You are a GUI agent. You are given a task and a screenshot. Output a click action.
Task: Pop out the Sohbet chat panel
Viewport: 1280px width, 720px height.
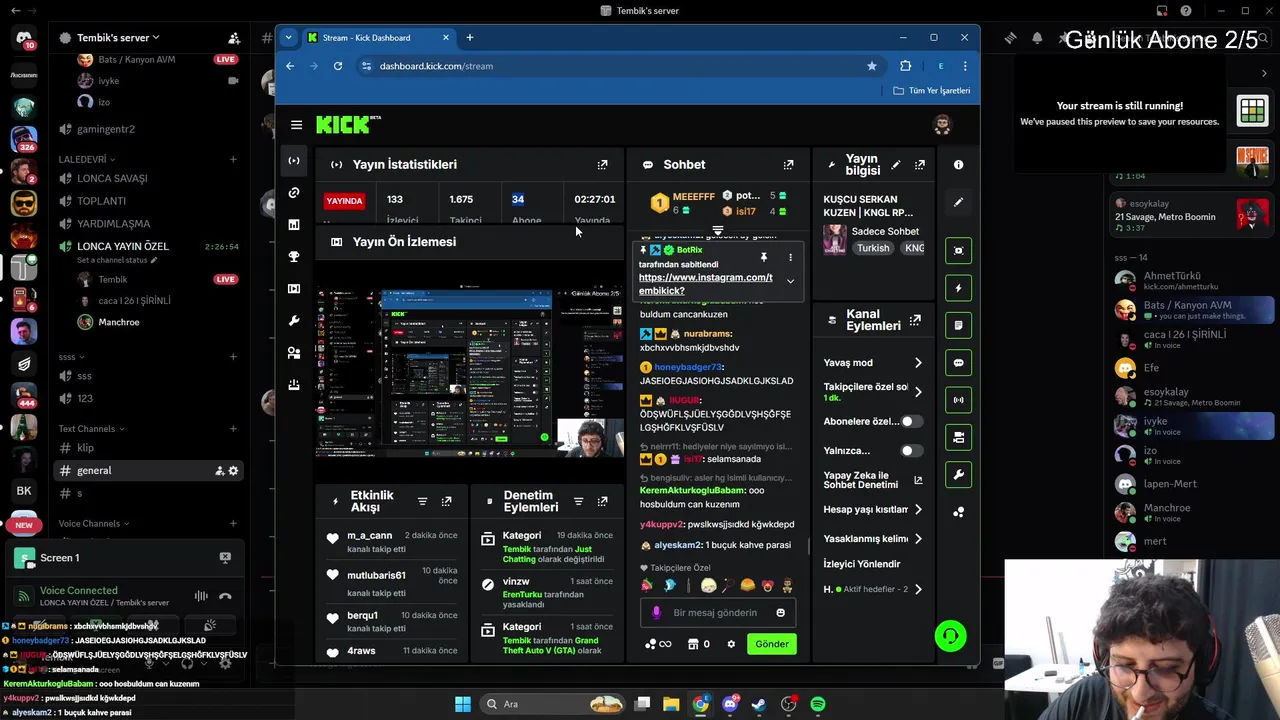coord(788,165)
